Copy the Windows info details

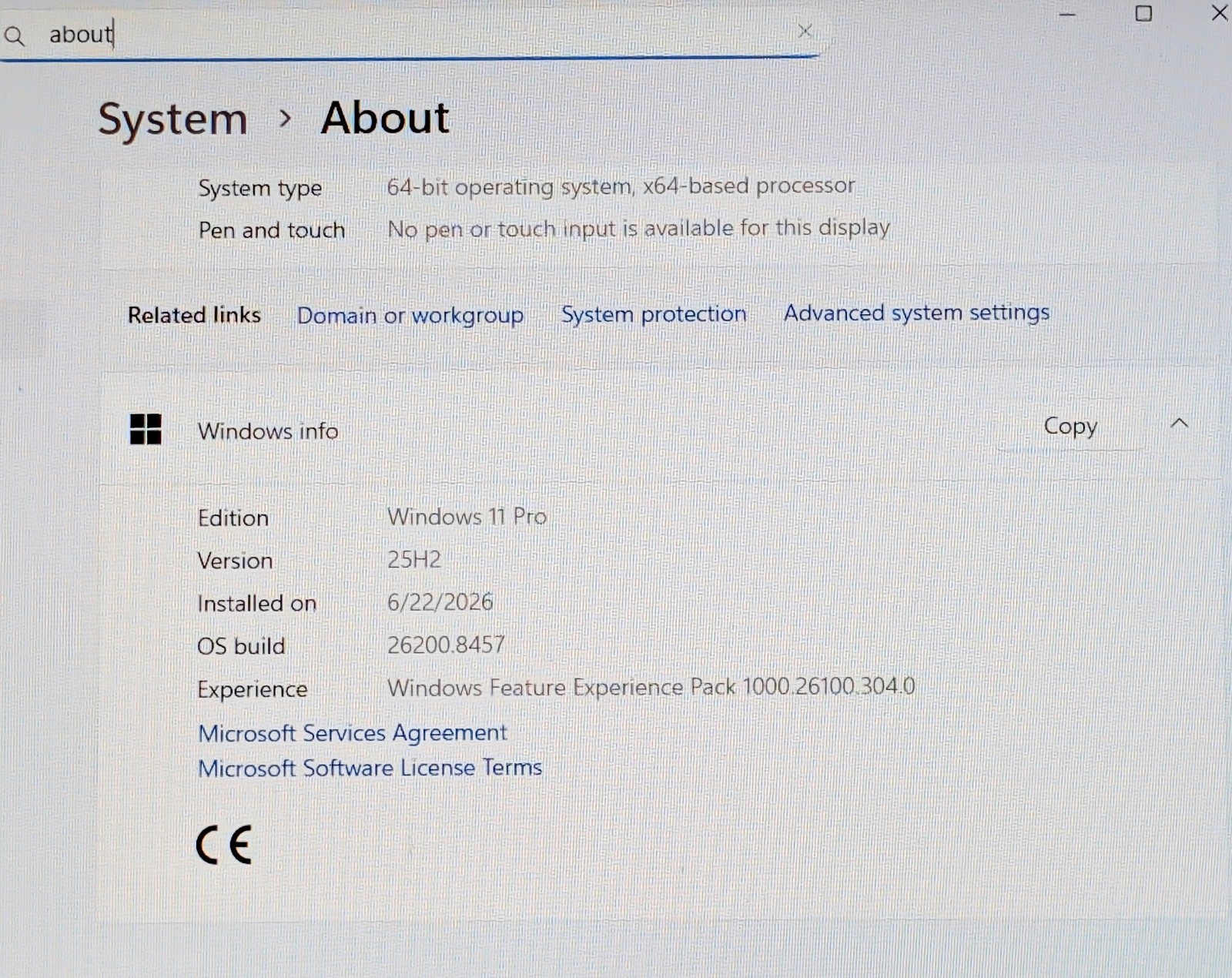pyautogui.click(x=1070, y=427)
